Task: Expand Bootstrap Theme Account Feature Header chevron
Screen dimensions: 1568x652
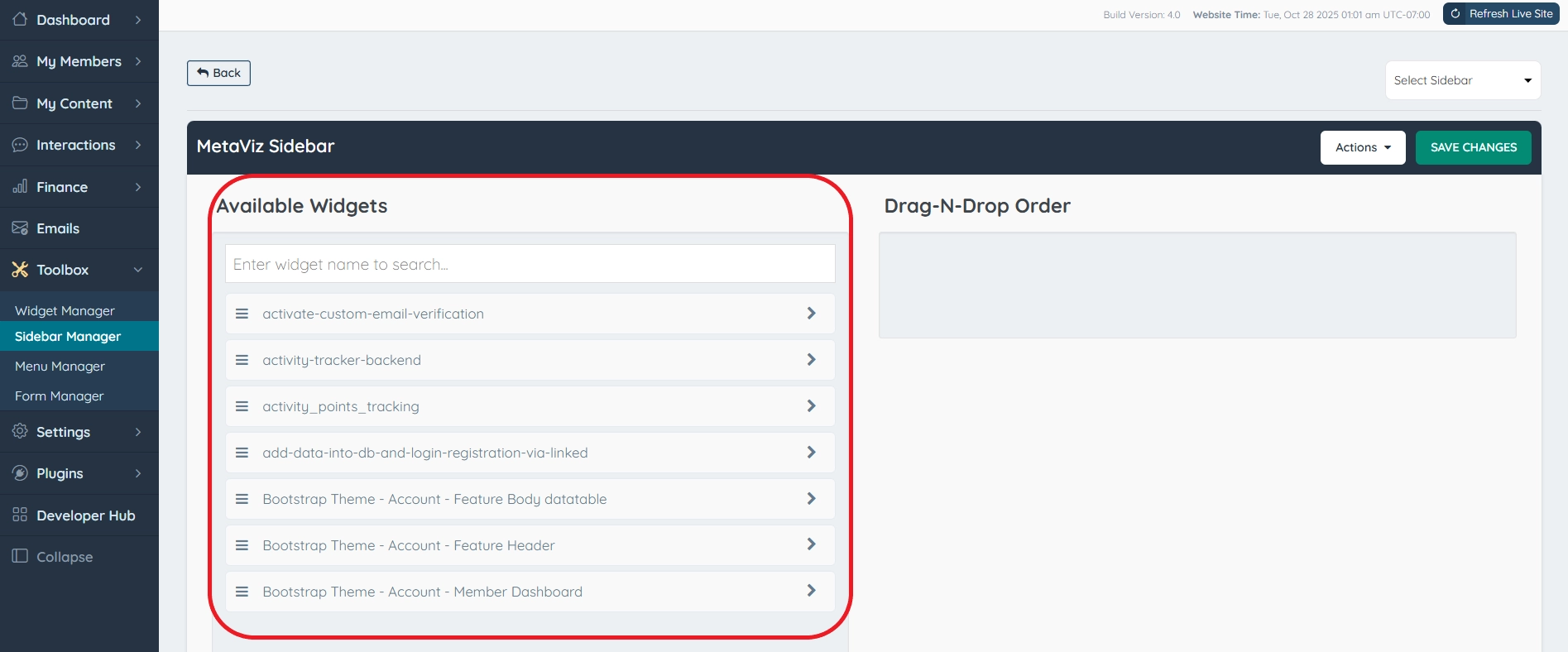Action: (811, 544)
